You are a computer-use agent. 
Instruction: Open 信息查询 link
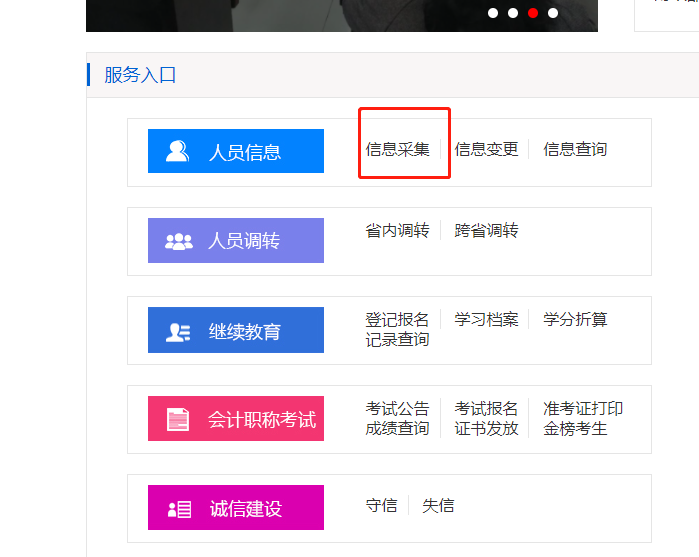575,149
